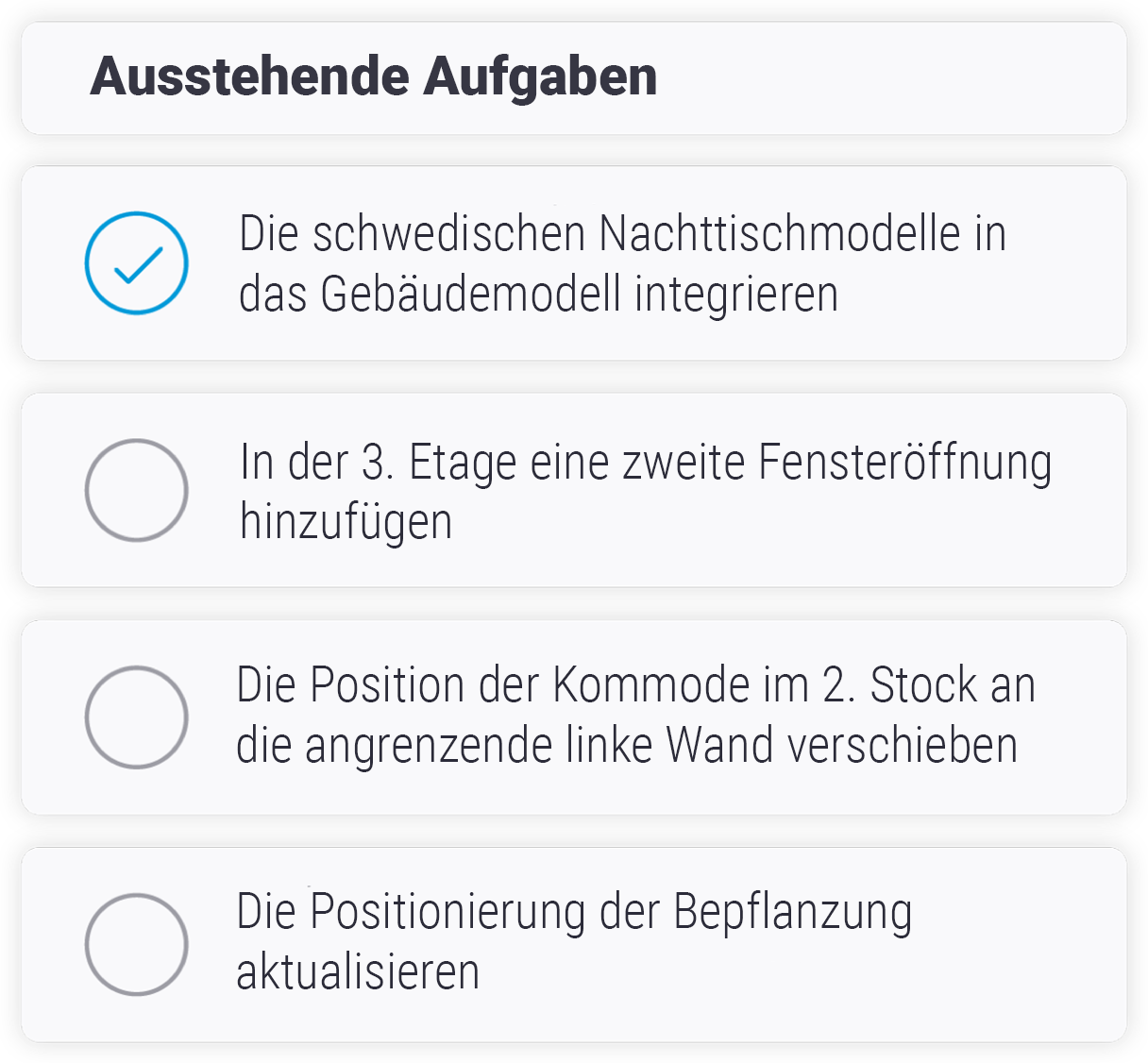Uncheck the completed Nachttischmodelle task checkbox
Viewport: 1148px width, 1063px height.
click(136, 263)
